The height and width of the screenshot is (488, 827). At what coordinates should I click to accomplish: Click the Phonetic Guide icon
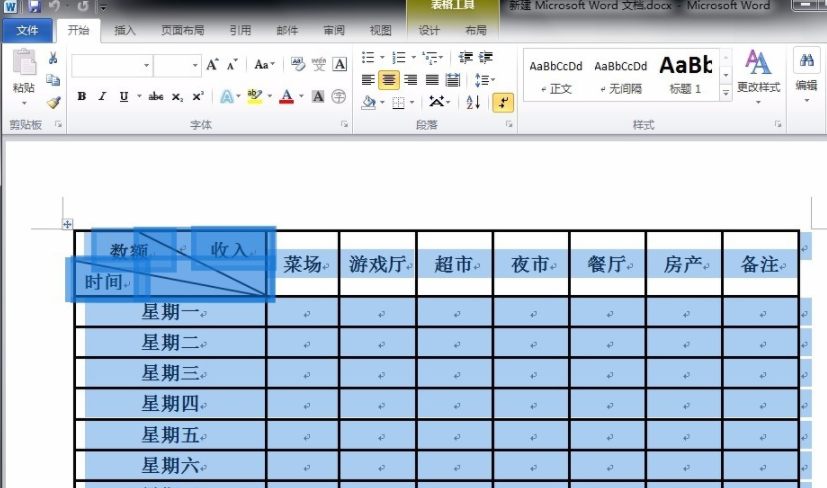coord(319,64)
